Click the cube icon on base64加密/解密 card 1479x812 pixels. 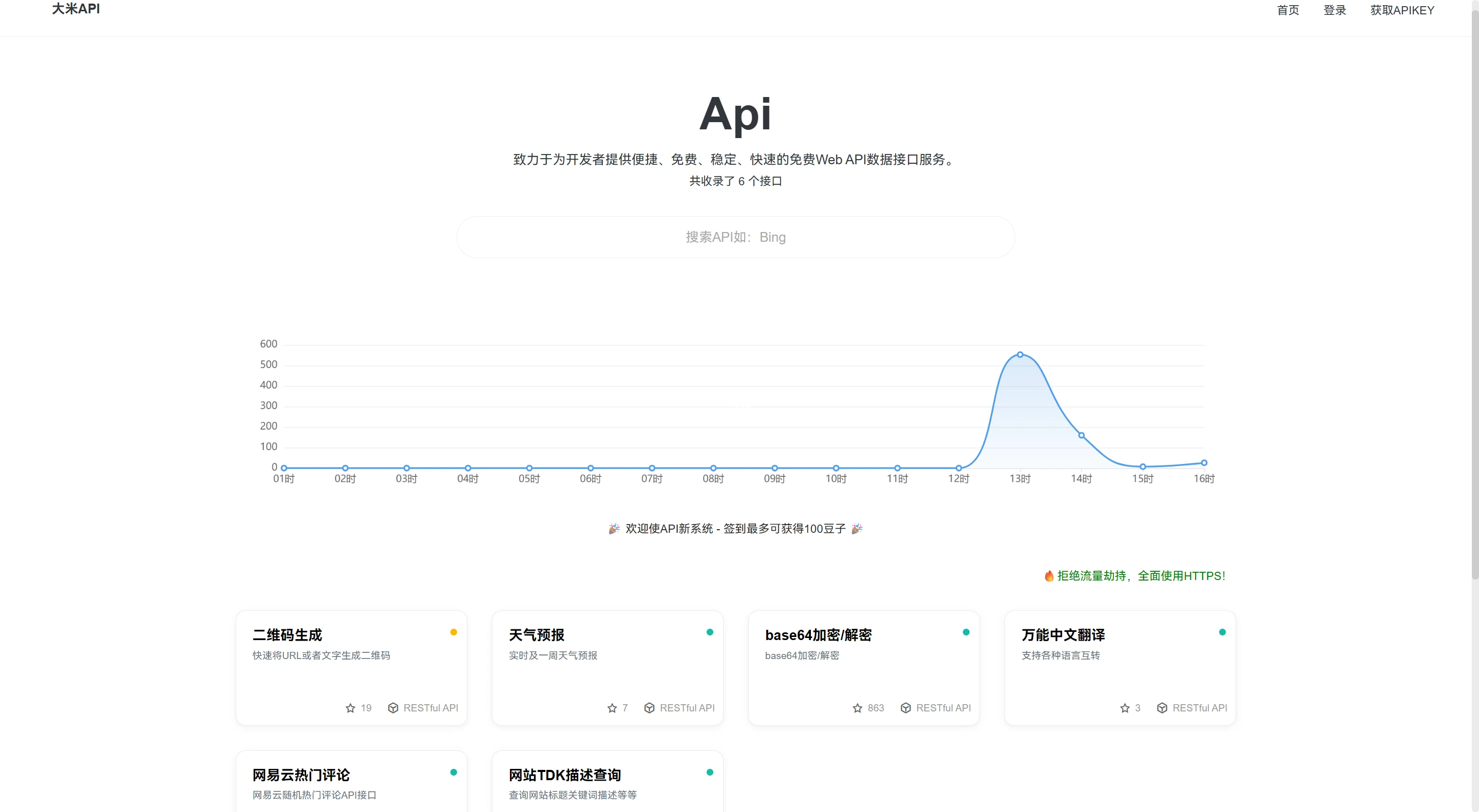pyautogui.click(x=905, y=708)
